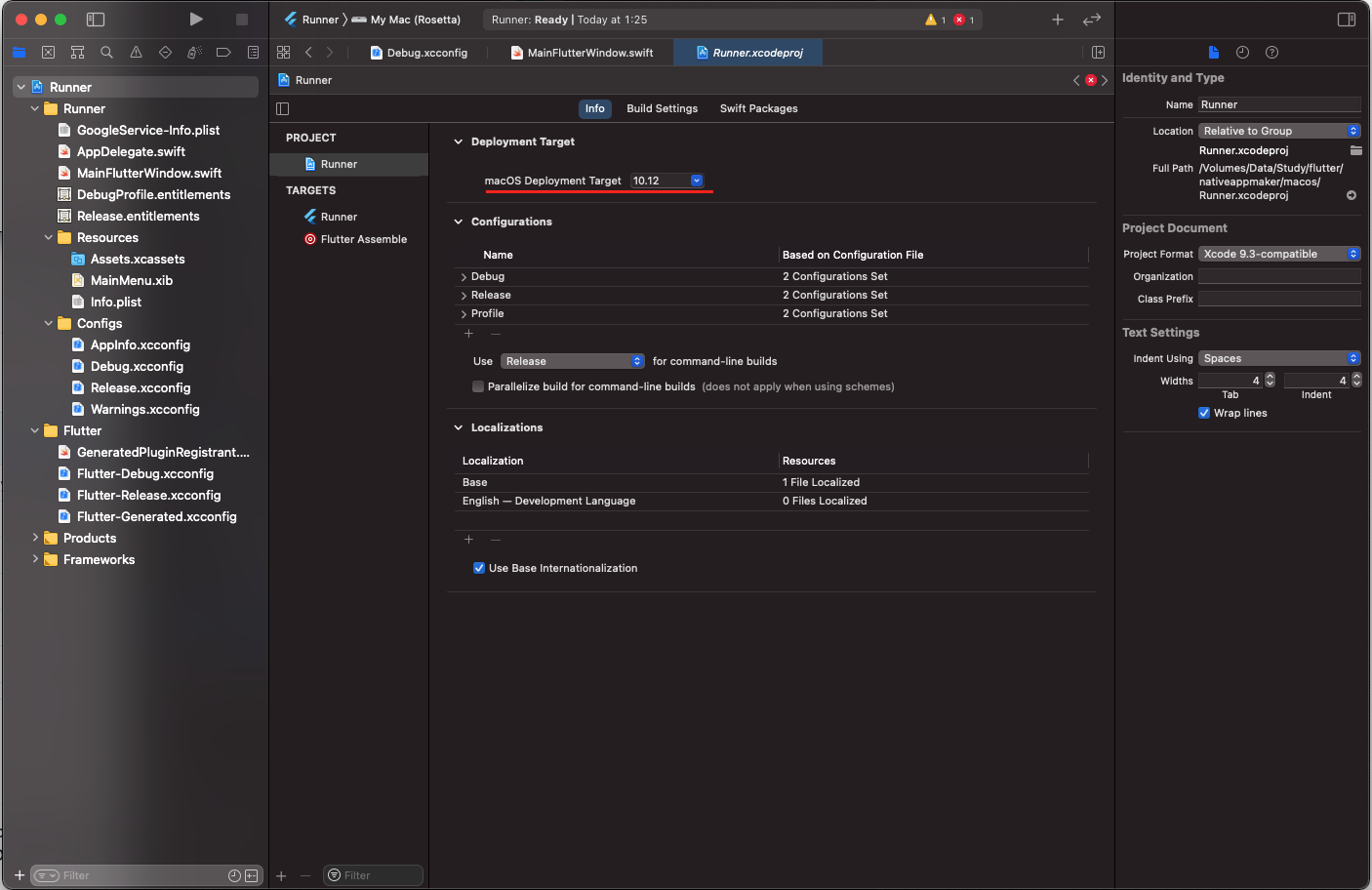
Task: Open Library with the plus toolbar button
Action: (1058, 20)
